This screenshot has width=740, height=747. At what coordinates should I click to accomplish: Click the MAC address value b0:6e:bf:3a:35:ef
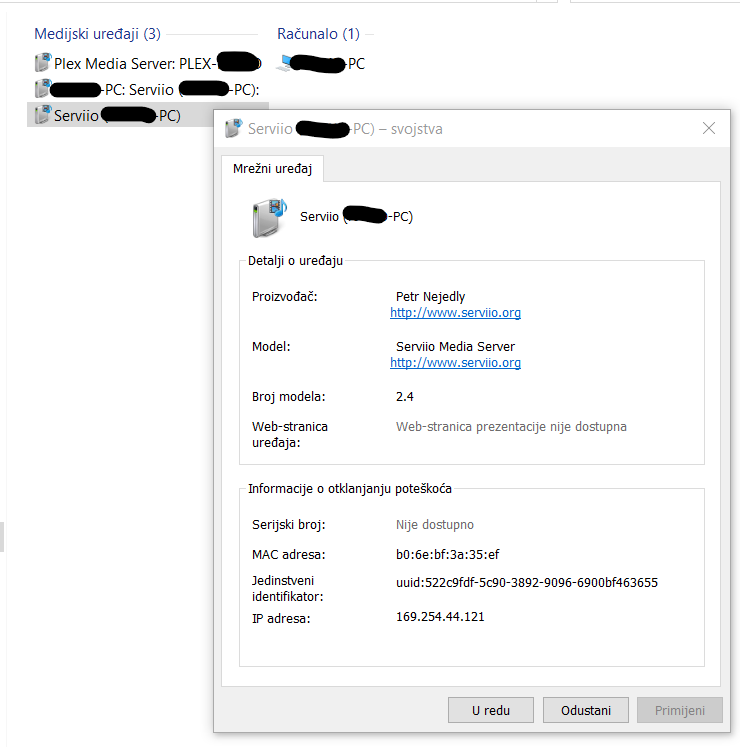click(x=447, y=554)
